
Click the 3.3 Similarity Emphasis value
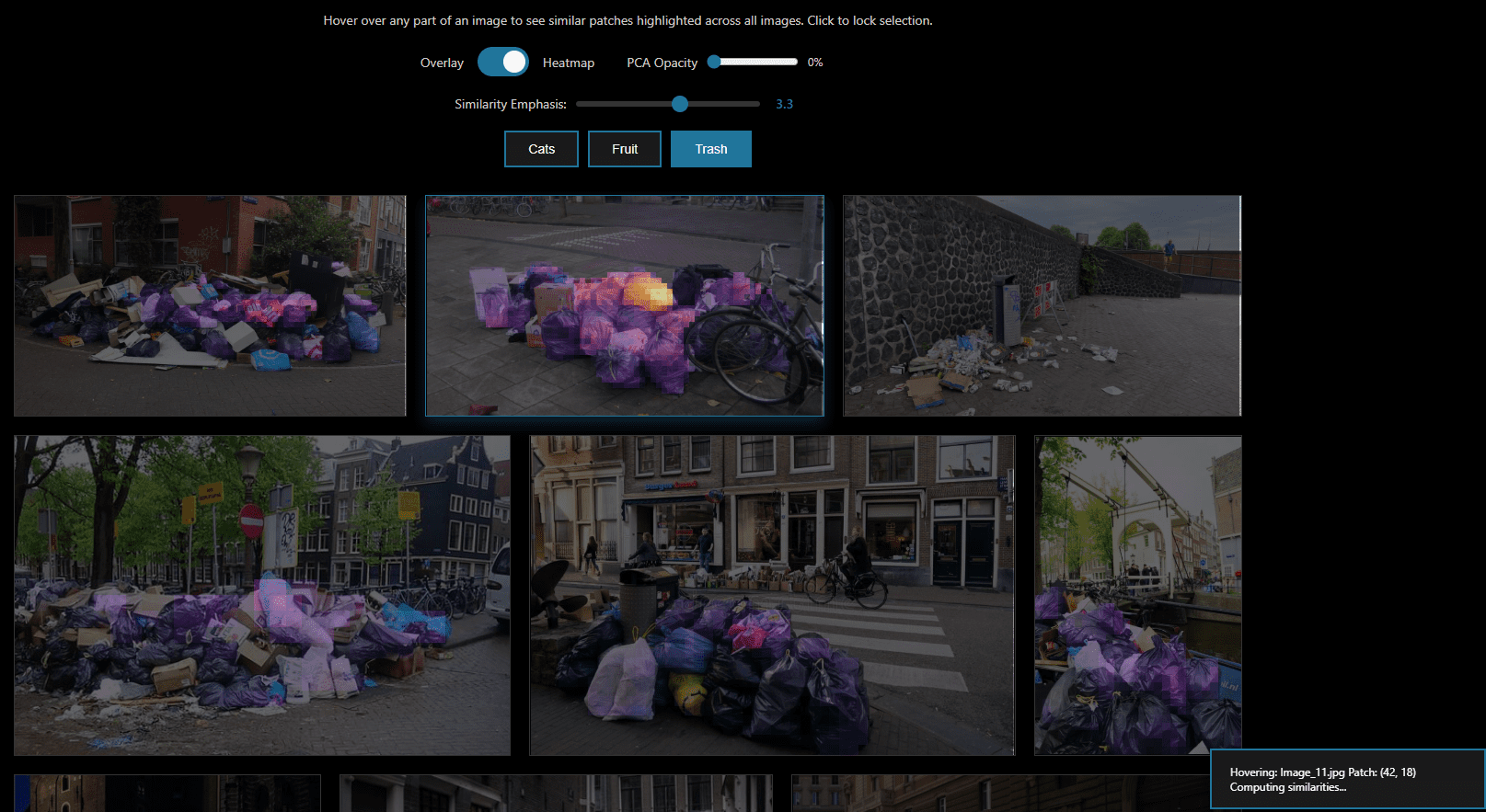pos(784,104)
